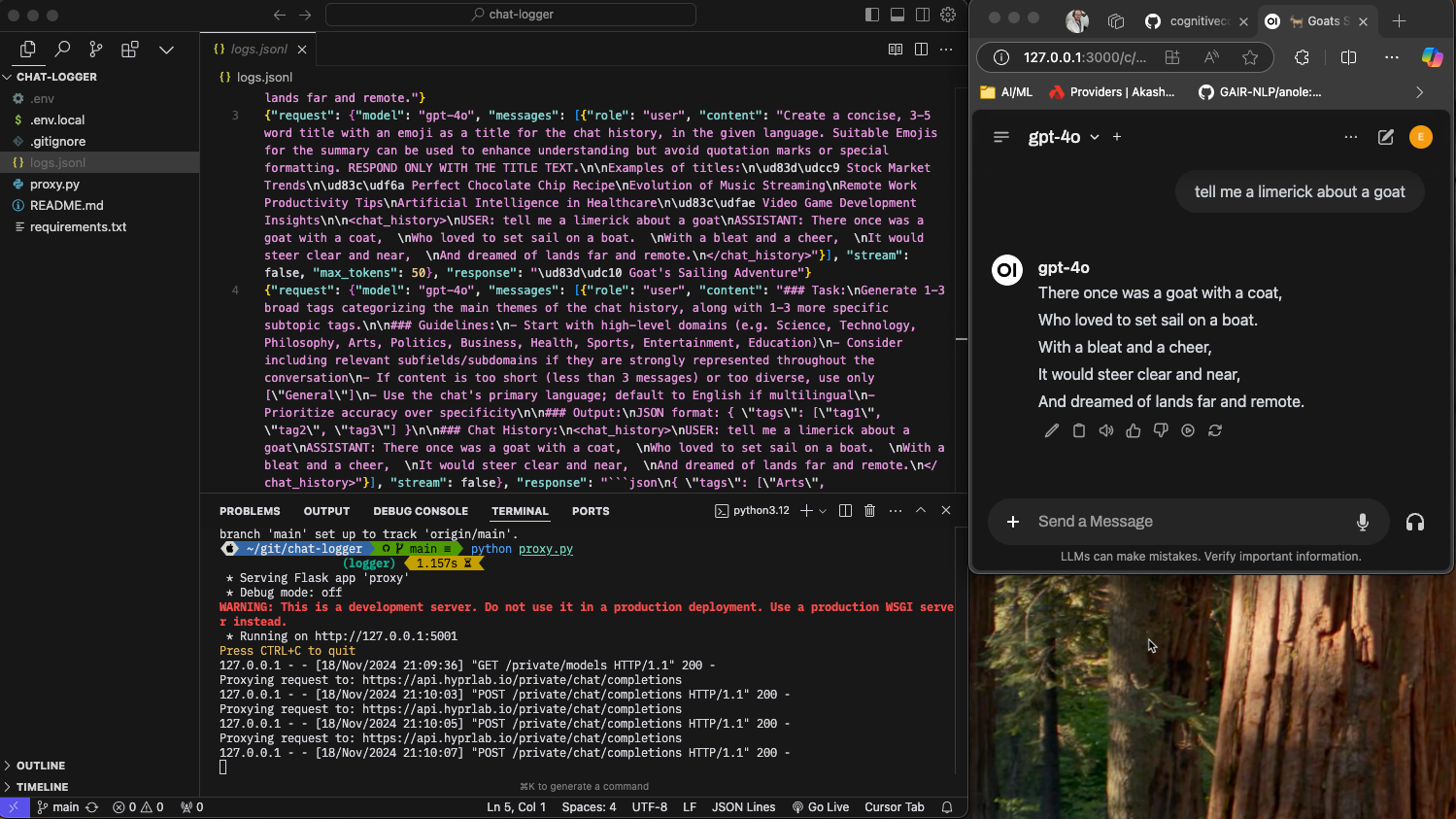This screenshot has height=819, width=1456.
Task: Select the TERMINAL panel tab
Action: click(x=520, y=511)
